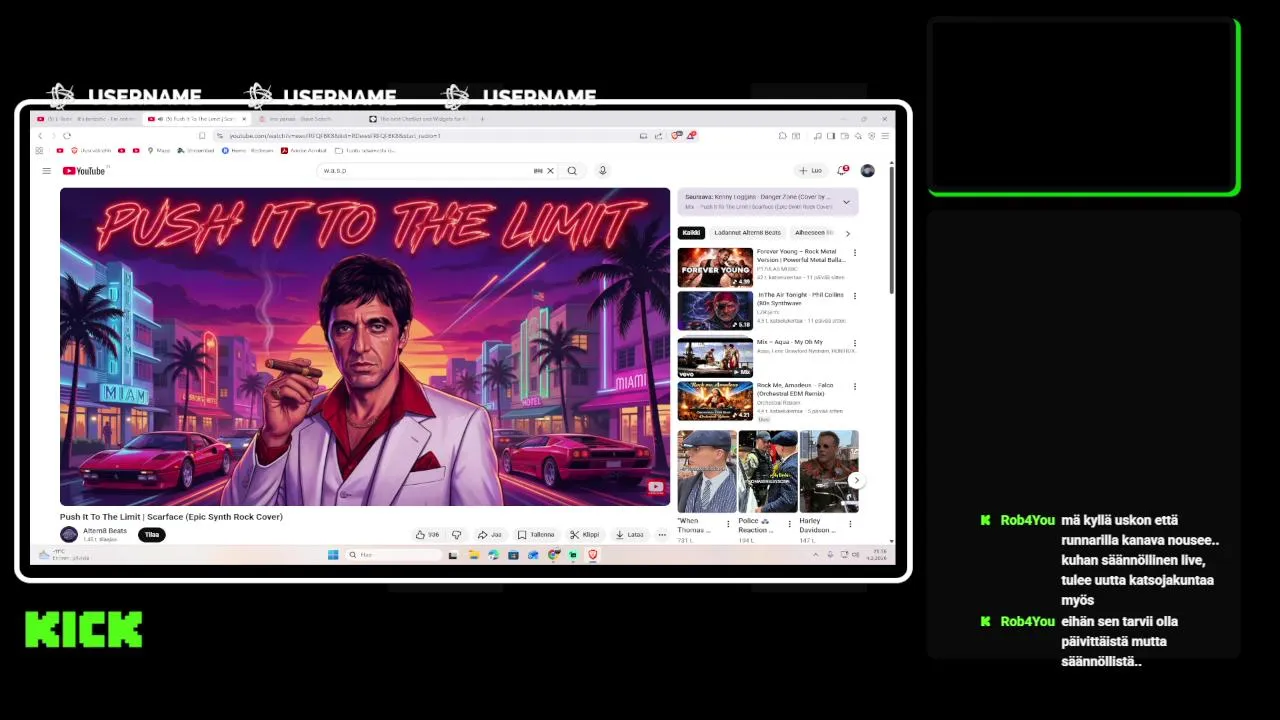
Task: Open the Windows Start button
Action: click(x=333, y=555)
